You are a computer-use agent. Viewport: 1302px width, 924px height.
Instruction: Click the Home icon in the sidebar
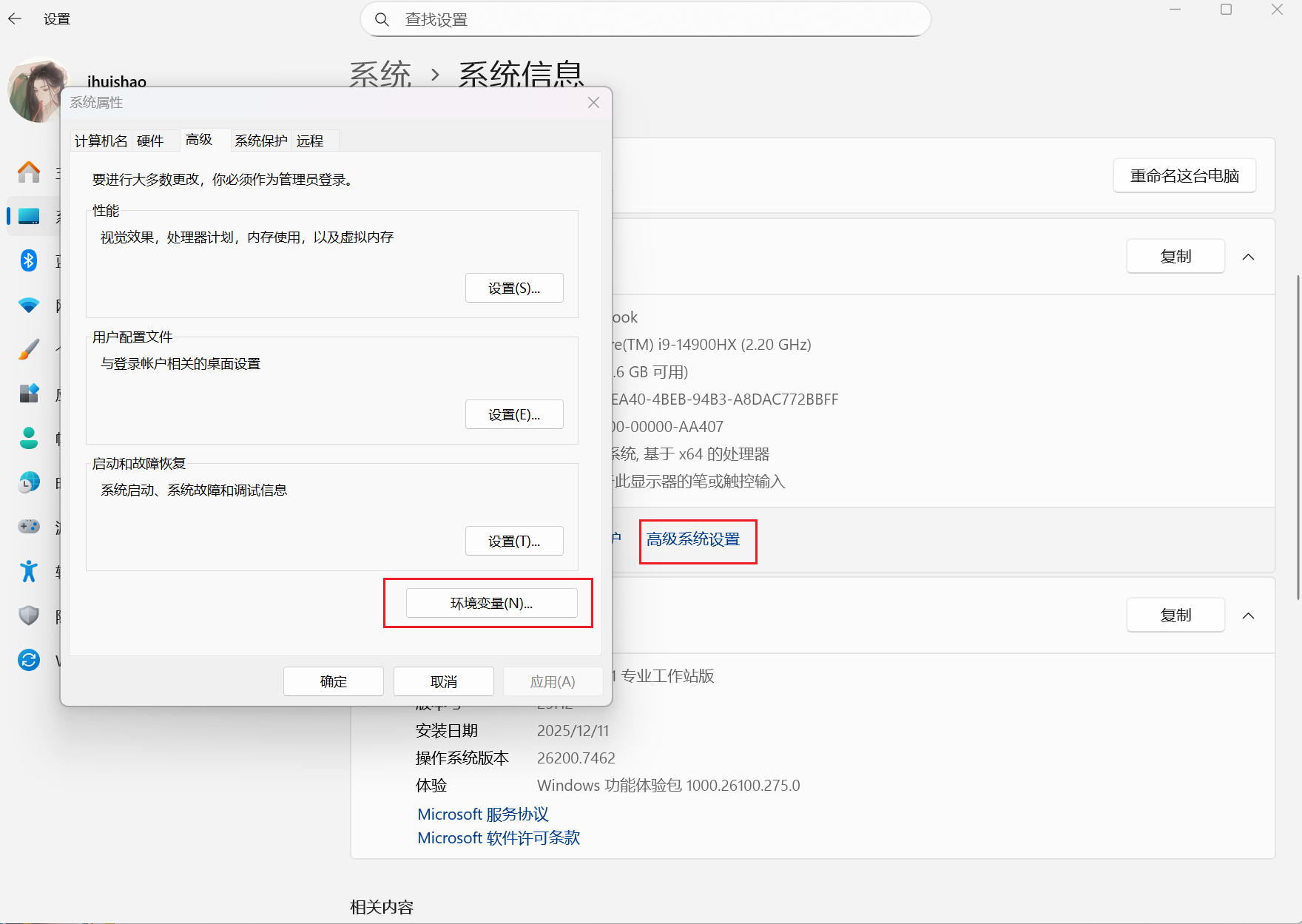[x=29, y=172]
